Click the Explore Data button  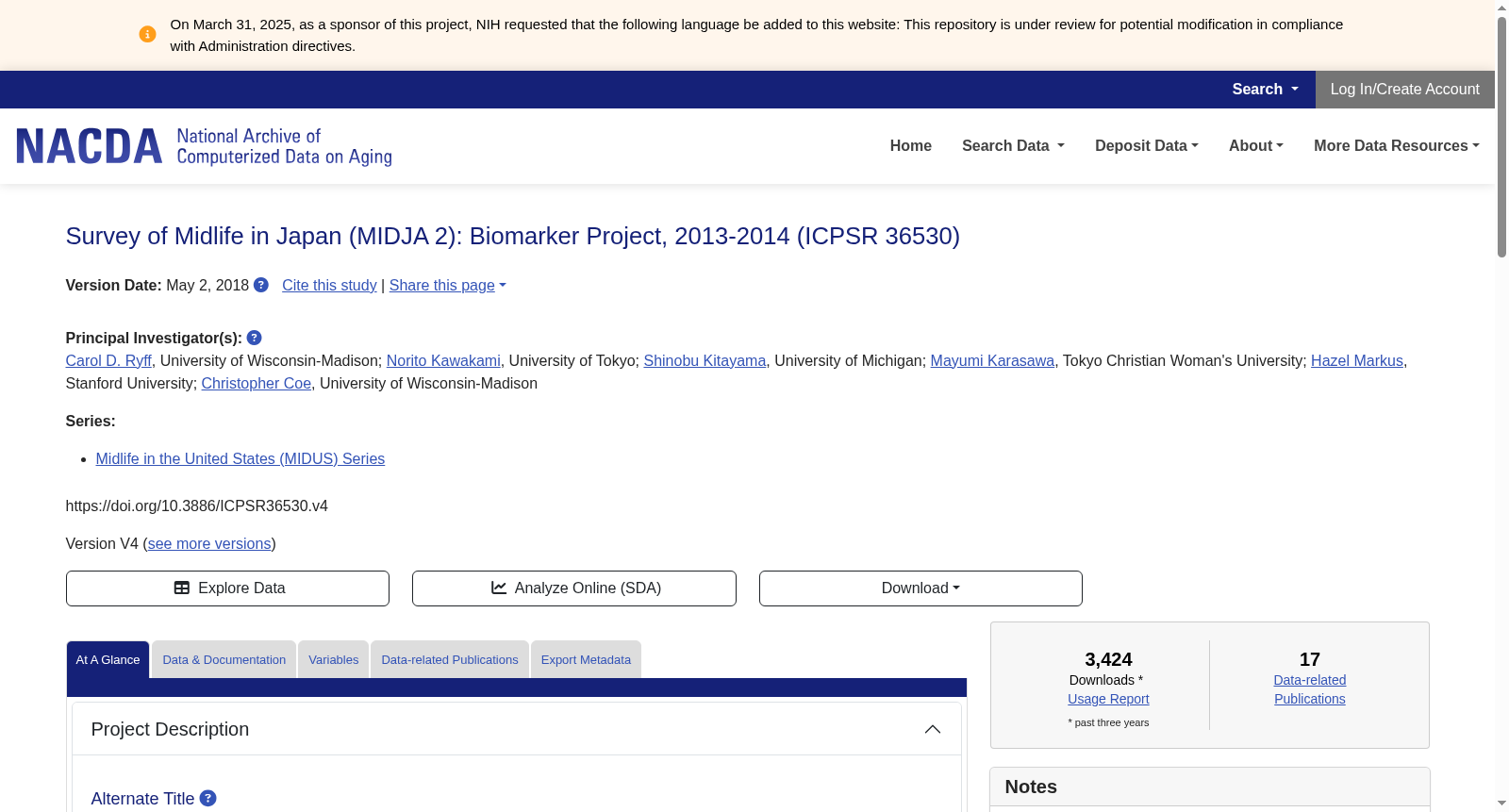227,588
